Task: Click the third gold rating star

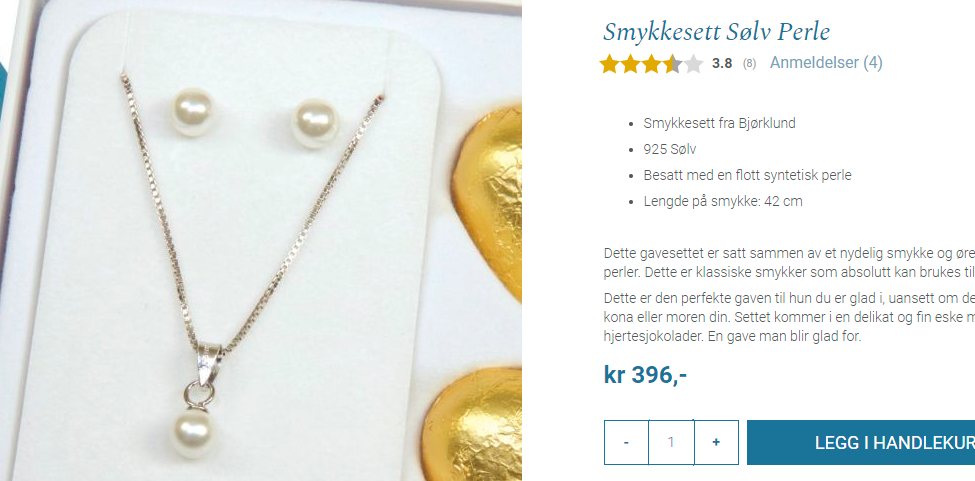Action: coord(651,63)
